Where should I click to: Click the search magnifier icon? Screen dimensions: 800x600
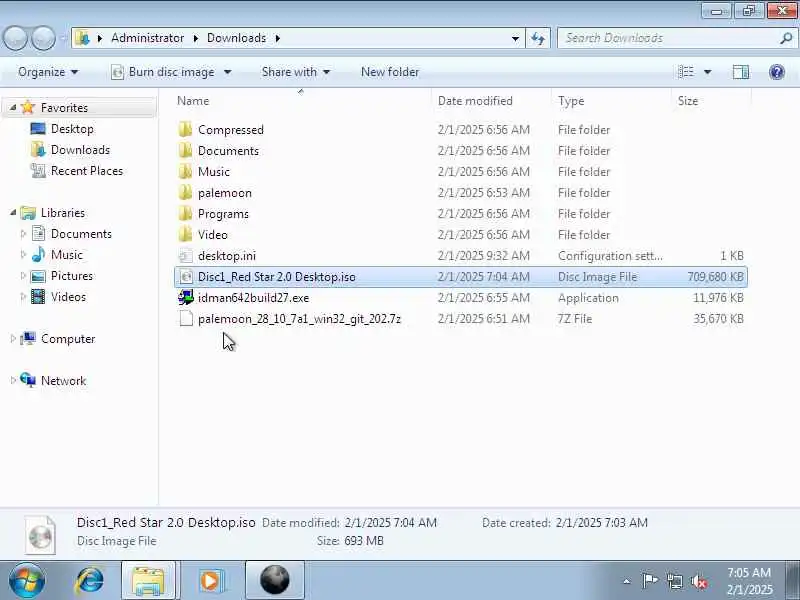(x=786, y=38)
